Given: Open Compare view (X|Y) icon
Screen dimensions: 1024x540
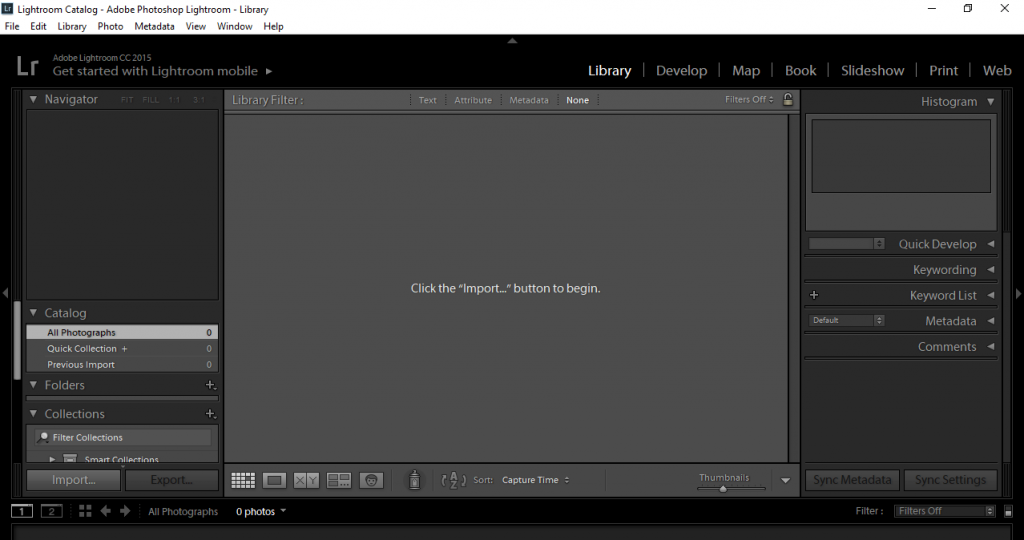Looking at the screenshot, I should click(x=306, y=481).
